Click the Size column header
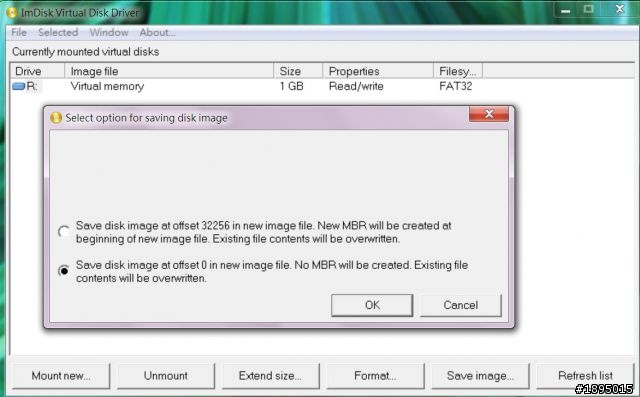This screenshot has width=640, height=397. (x=298, y=71)
